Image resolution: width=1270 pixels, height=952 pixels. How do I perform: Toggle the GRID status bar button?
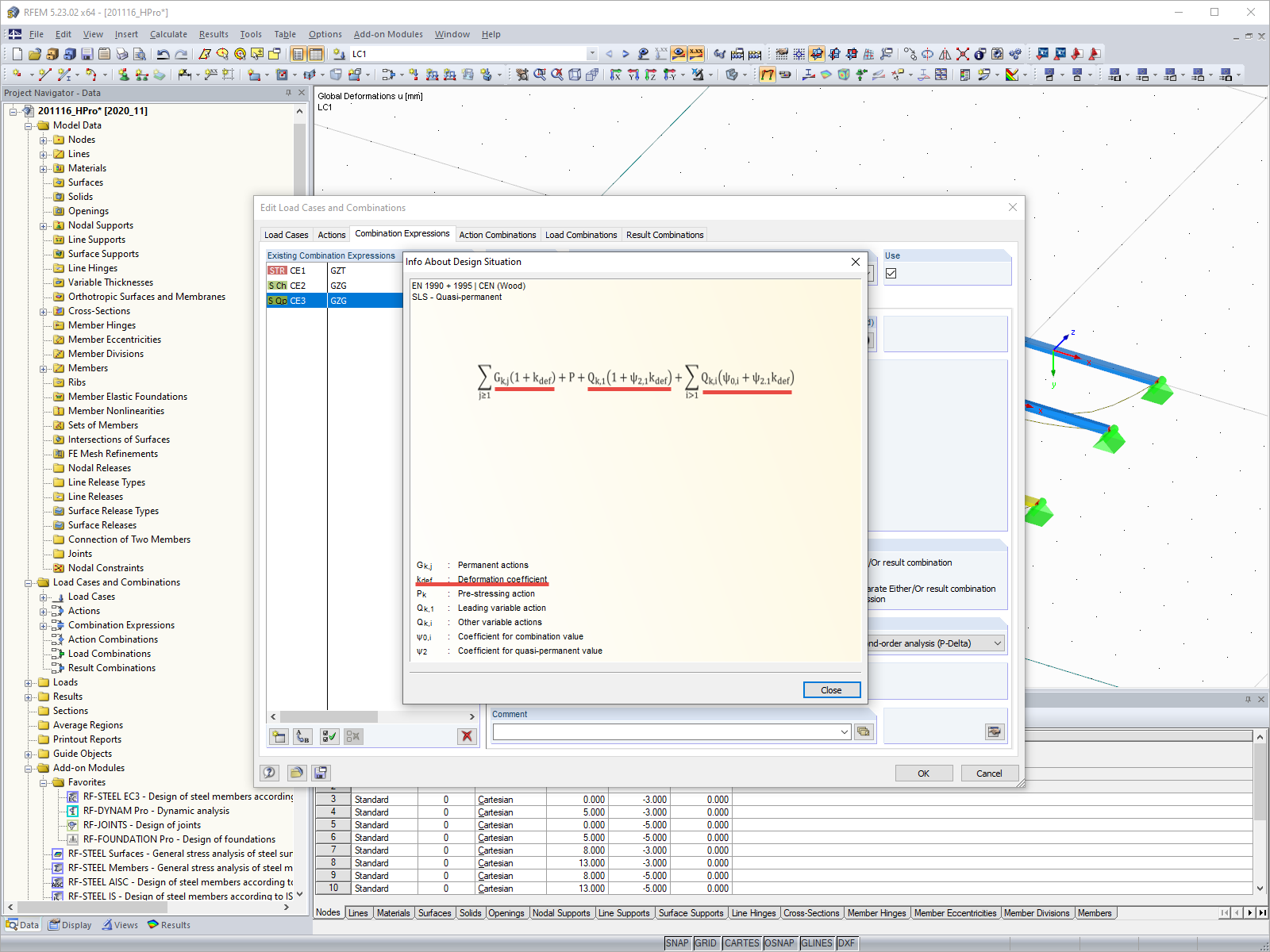706,943
